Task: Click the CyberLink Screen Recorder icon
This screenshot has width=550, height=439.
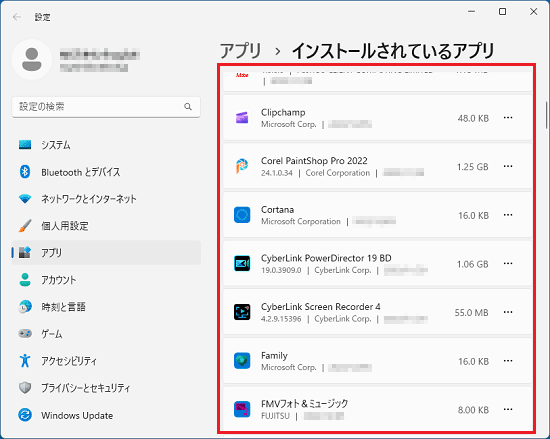Action: point(242,312)
